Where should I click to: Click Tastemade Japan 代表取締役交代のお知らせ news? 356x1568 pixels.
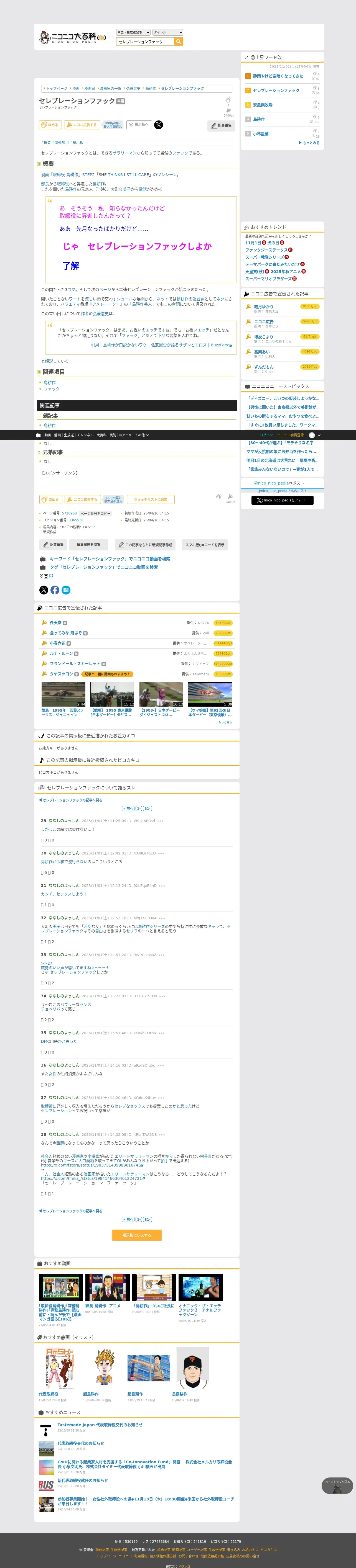point(100,1424)
